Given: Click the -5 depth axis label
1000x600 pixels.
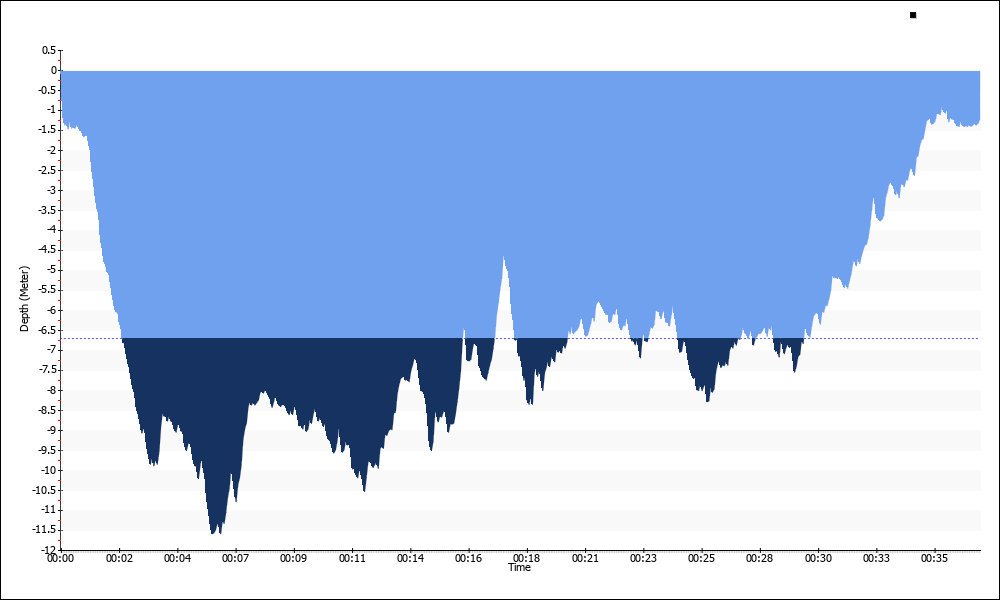Looking at the screenshot, I should pos(50,270).
